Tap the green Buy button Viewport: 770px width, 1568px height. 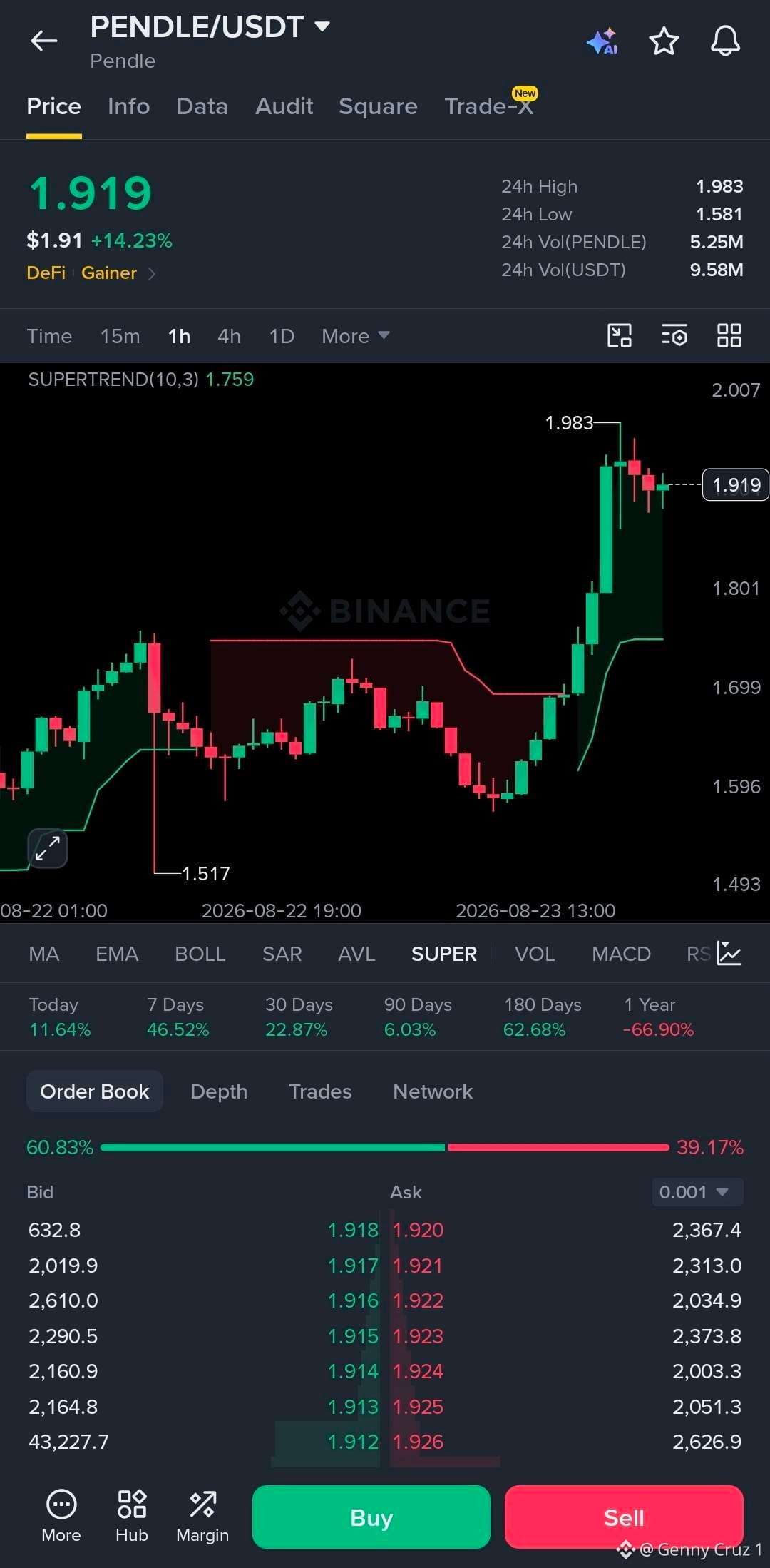(x=371, y=1517)
